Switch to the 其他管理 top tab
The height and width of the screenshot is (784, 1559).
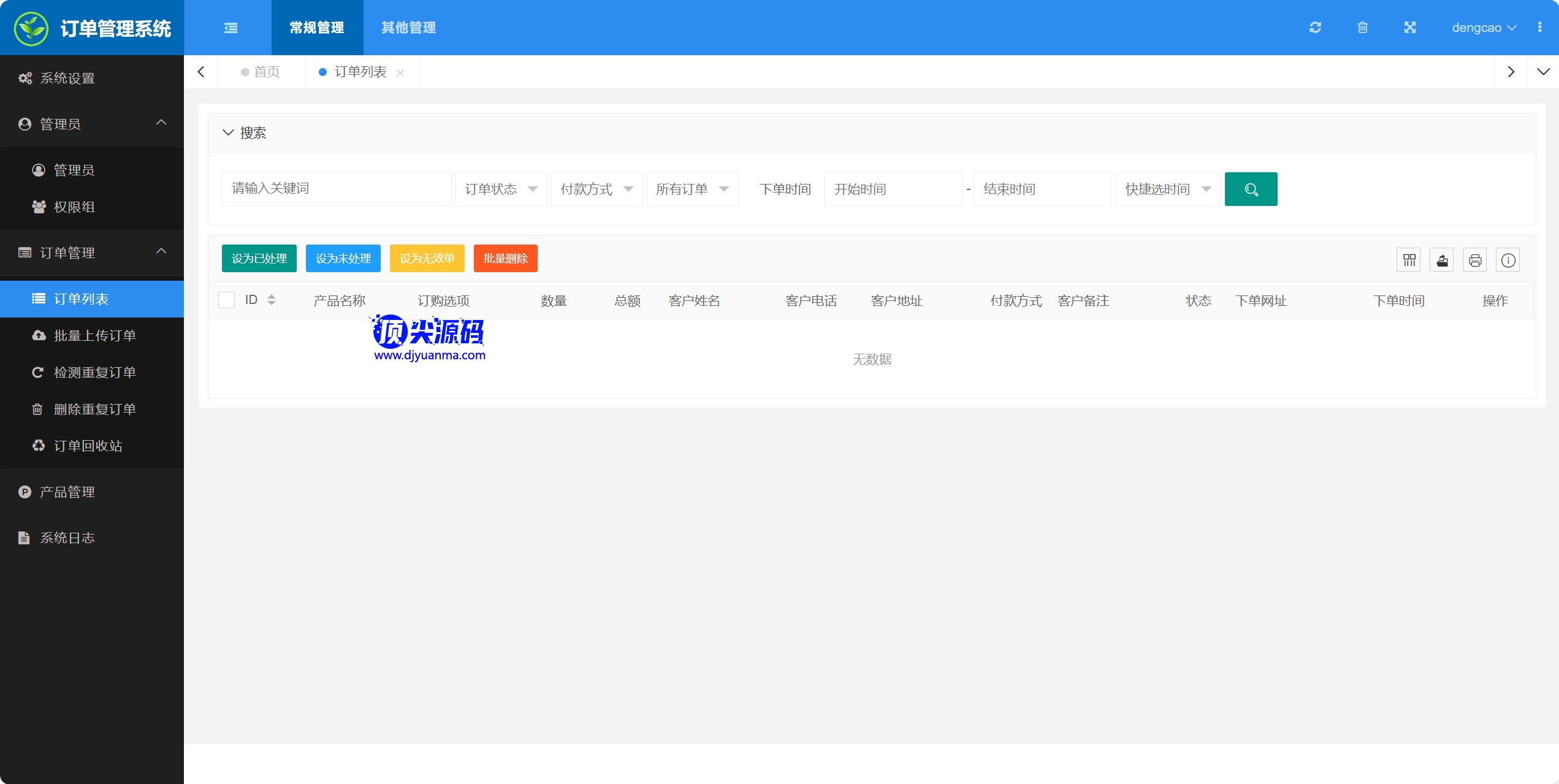coord(408,28)
